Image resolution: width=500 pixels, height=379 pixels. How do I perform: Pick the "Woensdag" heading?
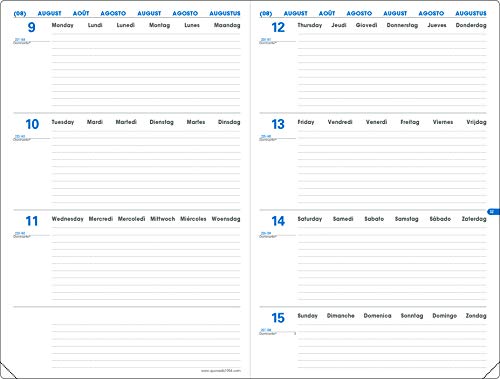226,219
